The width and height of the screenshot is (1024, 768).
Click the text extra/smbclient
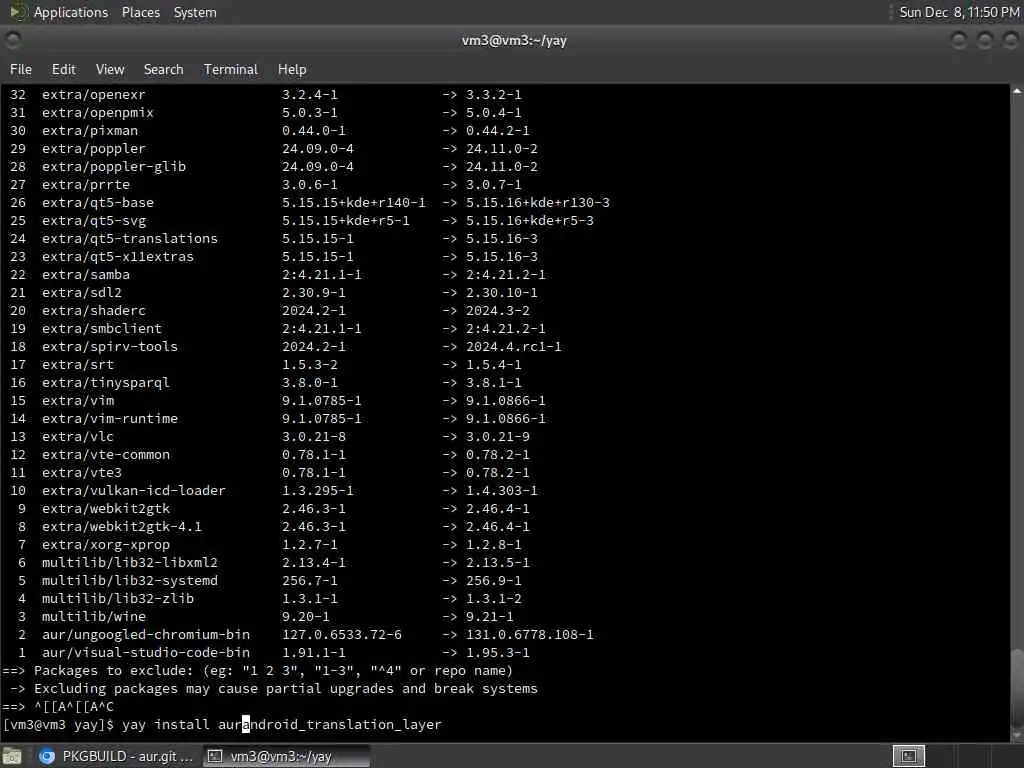tap(101, 328)
